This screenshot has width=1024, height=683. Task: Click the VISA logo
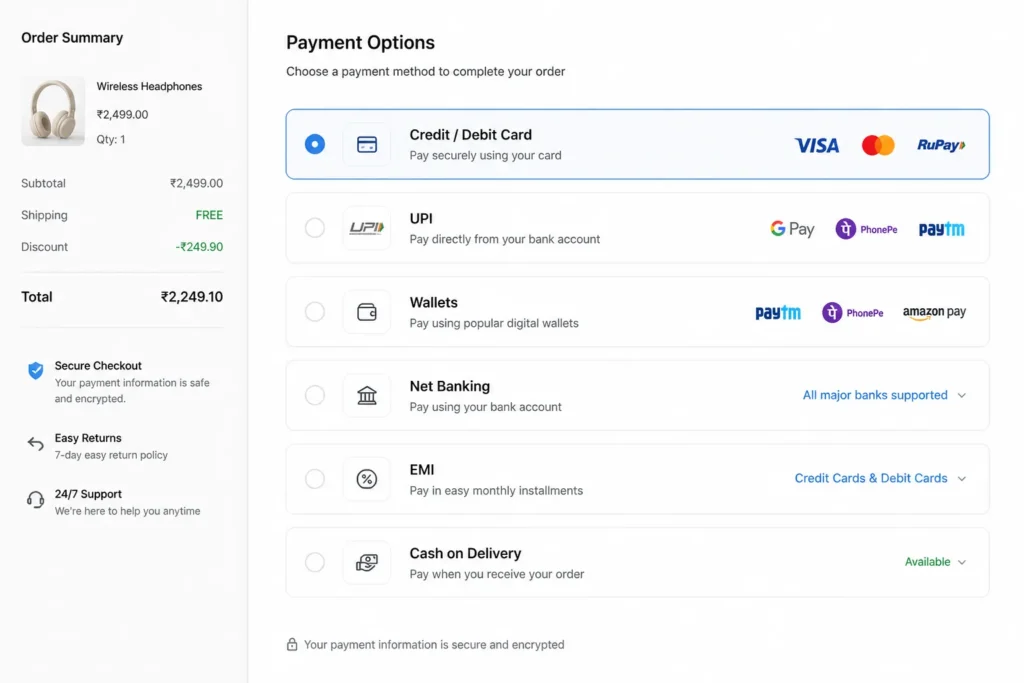point(816,145)
